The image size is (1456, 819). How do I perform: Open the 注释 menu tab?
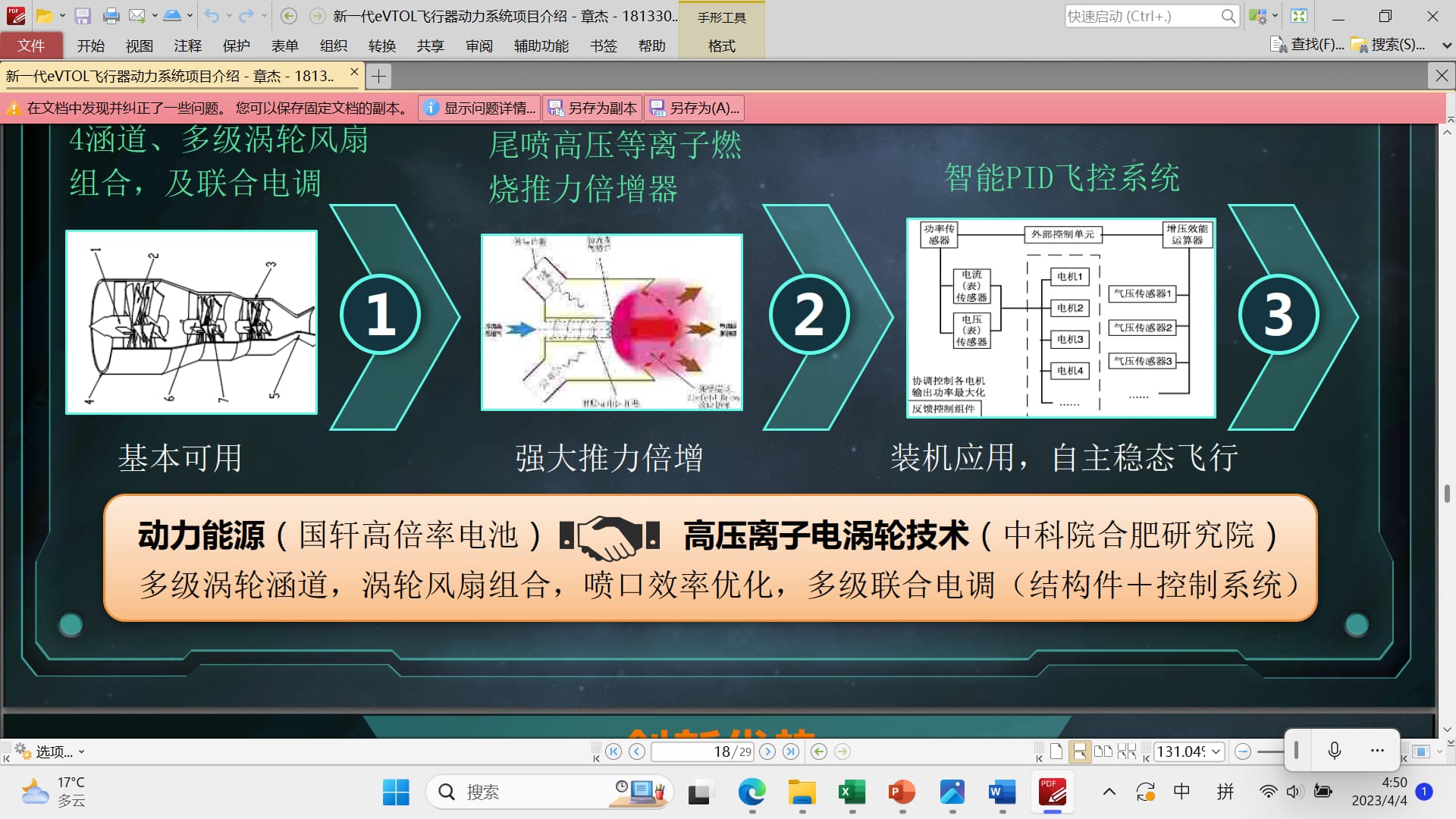click(187, 46)
